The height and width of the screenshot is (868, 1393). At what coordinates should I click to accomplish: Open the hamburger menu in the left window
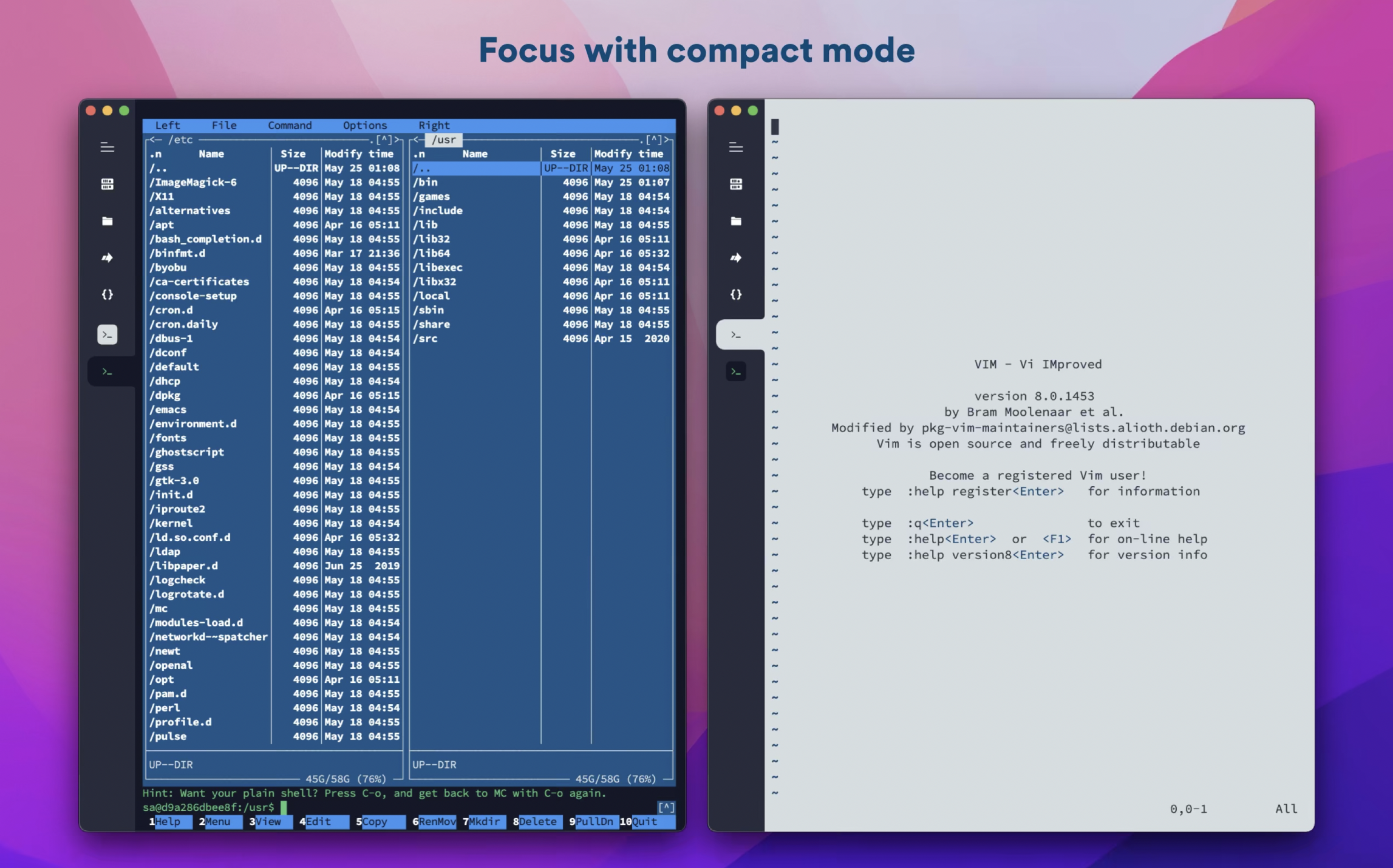coord(107,147)
